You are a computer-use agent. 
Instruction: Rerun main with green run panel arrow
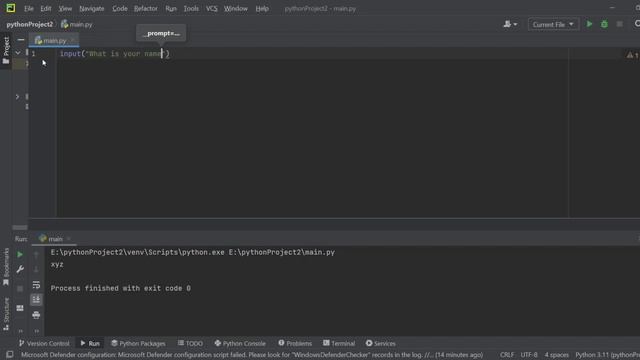[20, 254]
